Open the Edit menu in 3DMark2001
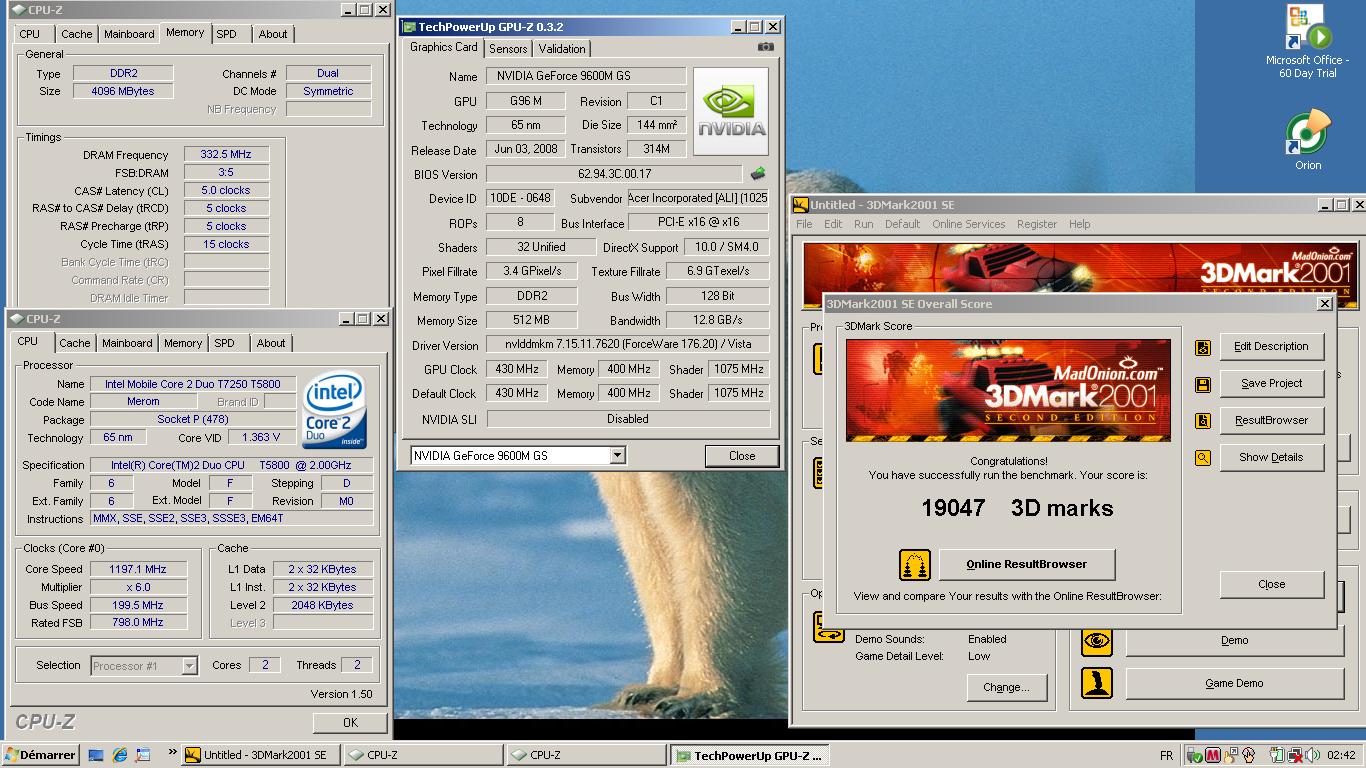The height and width of the screenshot is (768, 1366). point(833,224)
